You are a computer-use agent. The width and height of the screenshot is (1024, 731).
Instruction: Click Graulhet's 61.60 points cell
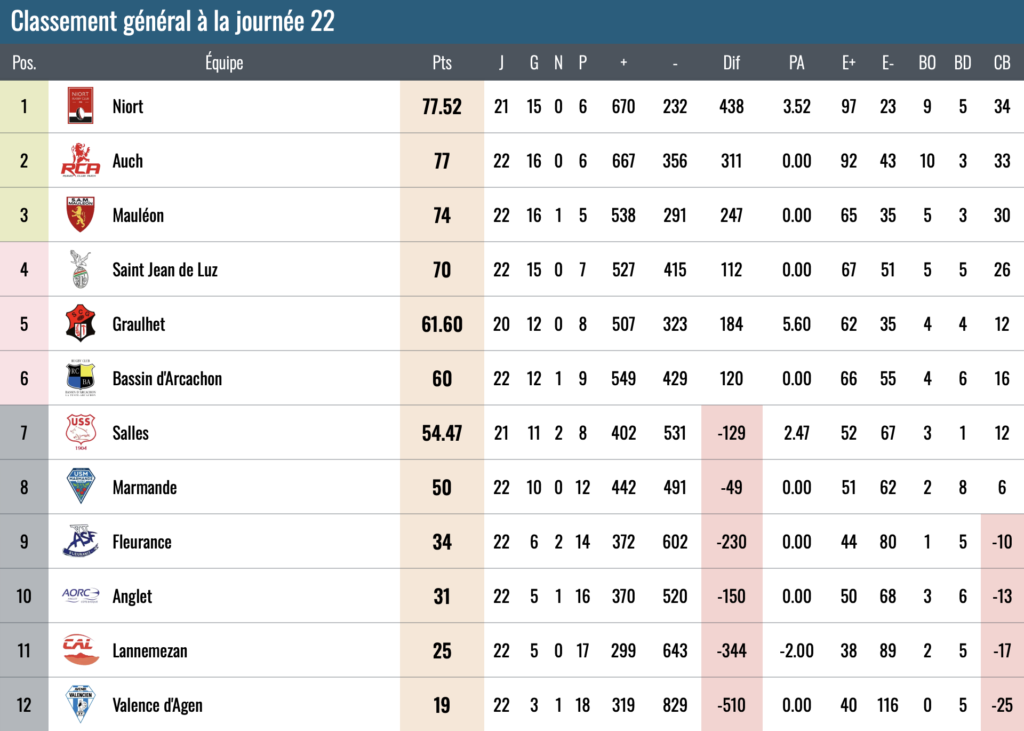click(442, 324)
